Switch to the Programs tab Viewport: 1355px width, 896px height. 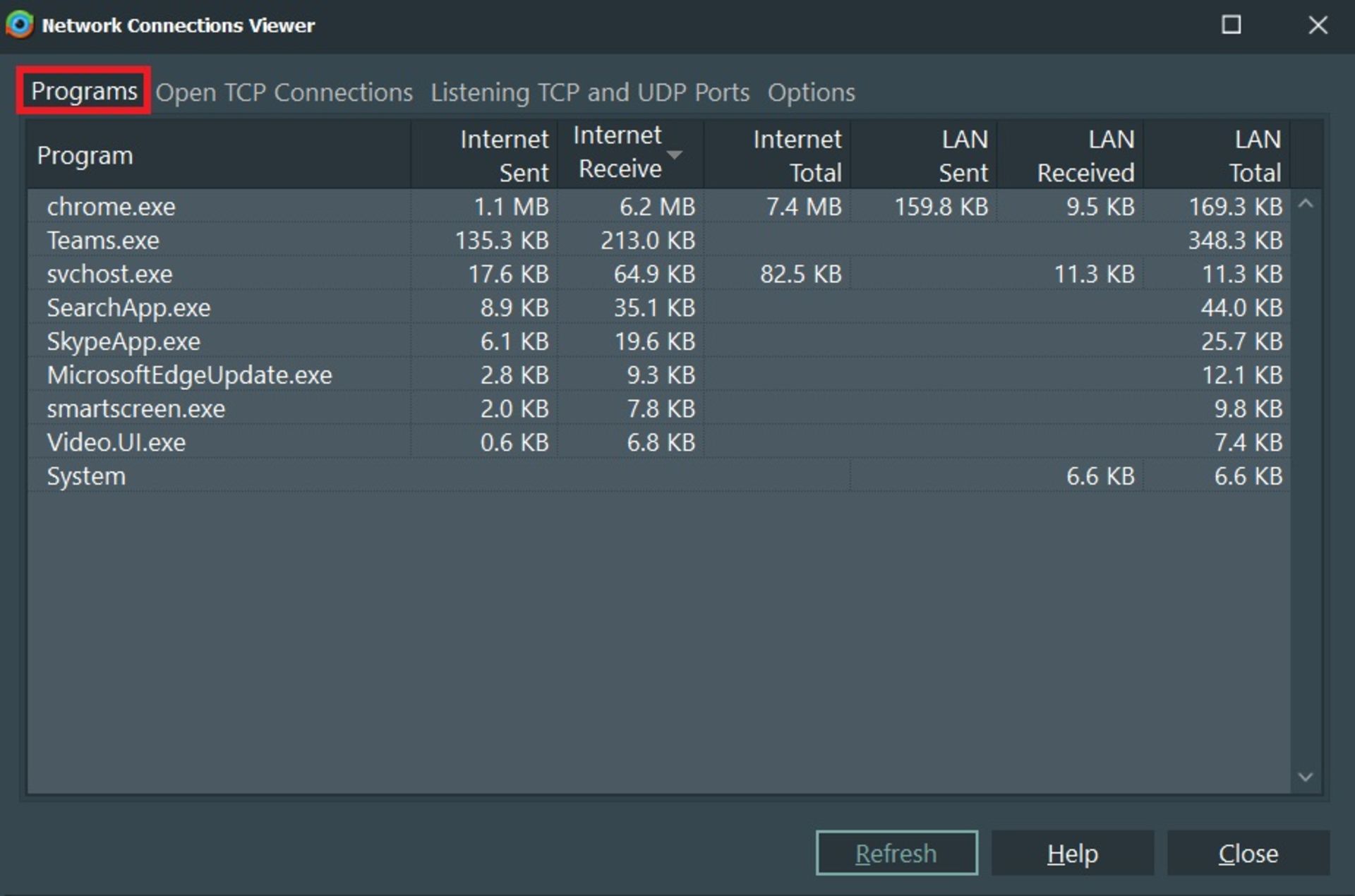pyautogui.click(x=84, y=91)
